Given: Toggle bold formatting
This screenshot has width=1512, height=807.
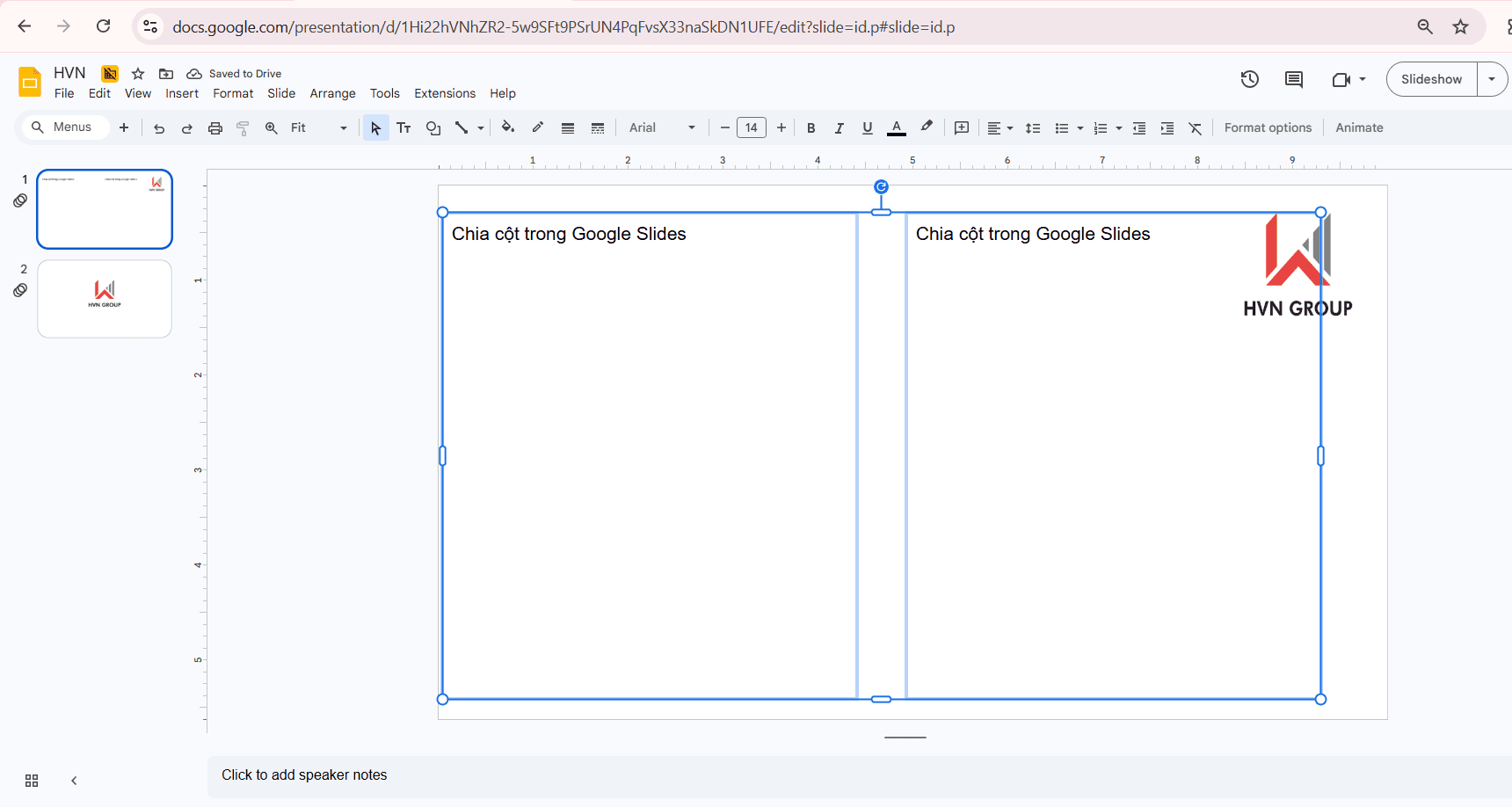Looking at the screenshot, I should [x=811, y=127].
